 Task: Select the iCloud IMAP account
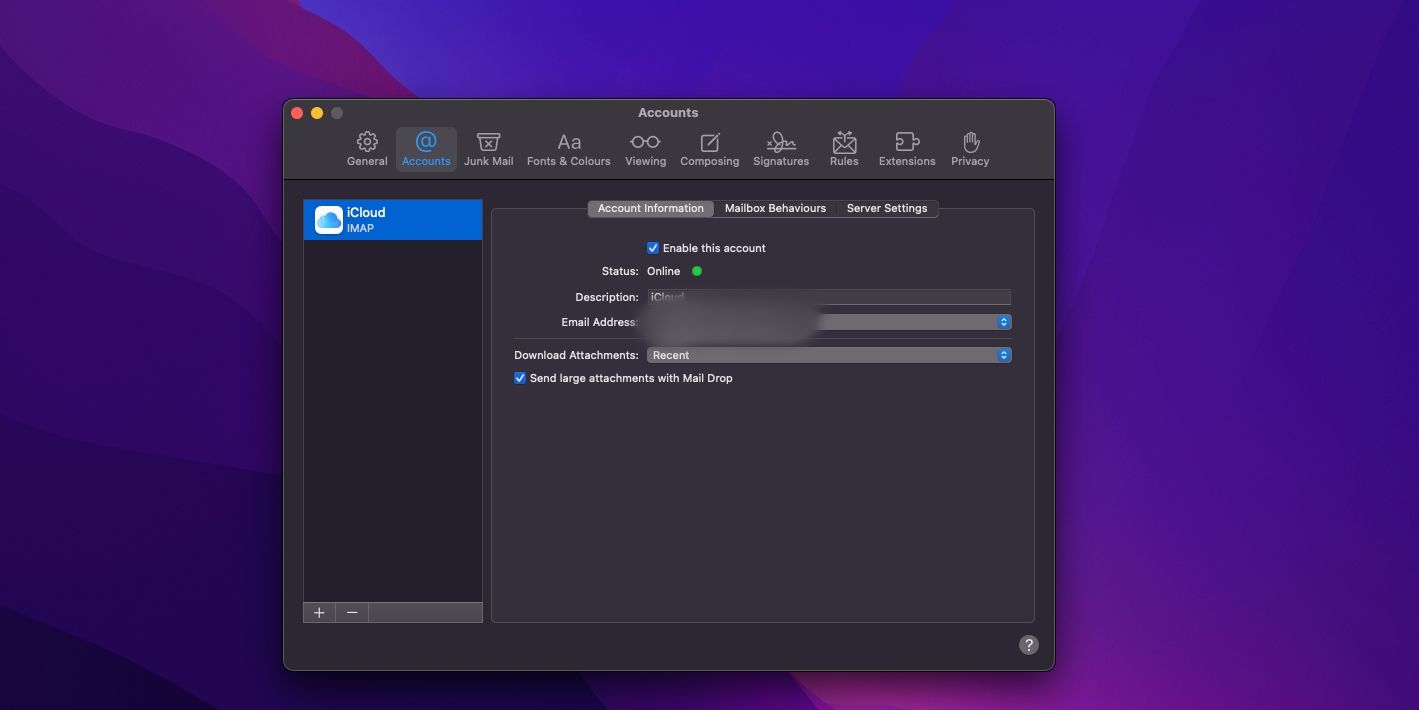point(392,218)
